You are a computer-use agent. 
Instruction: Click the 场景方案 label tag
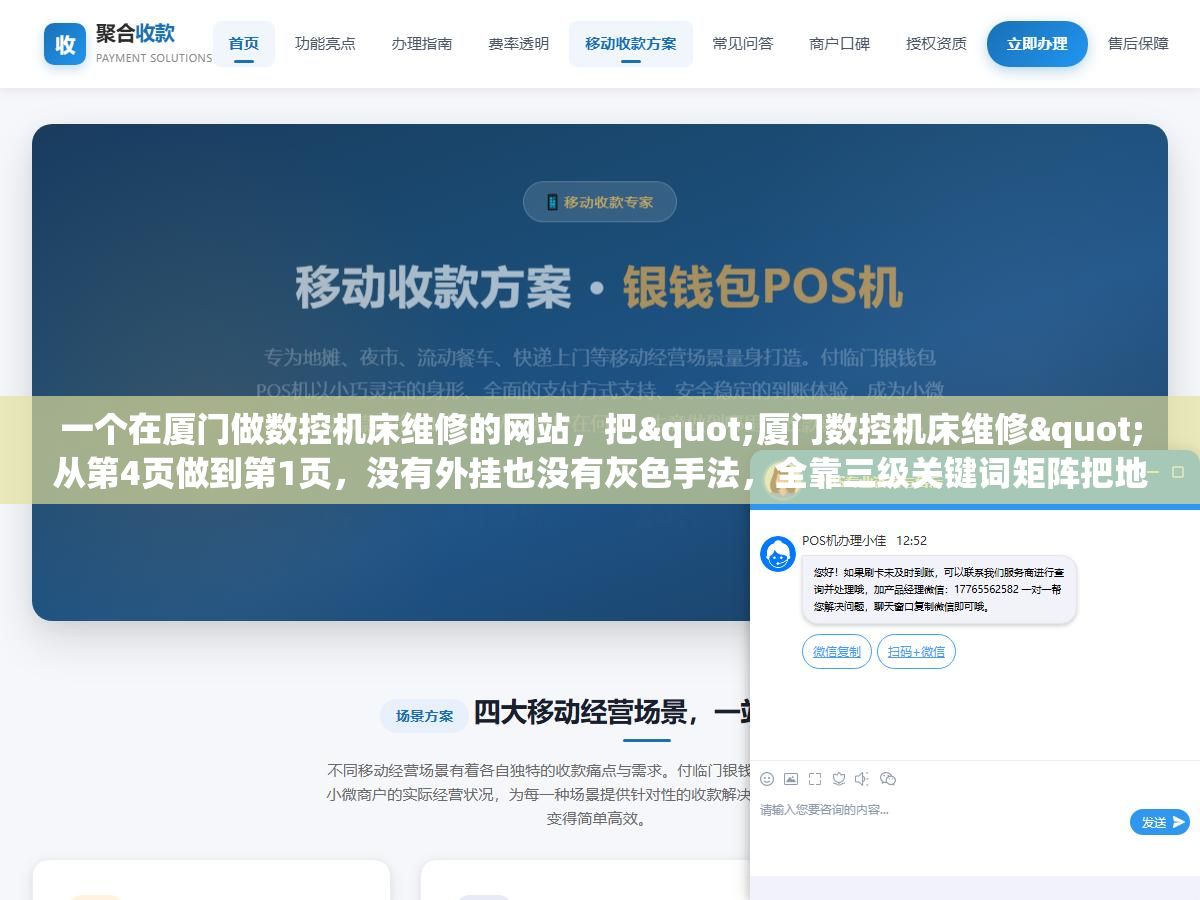(424, 716)
